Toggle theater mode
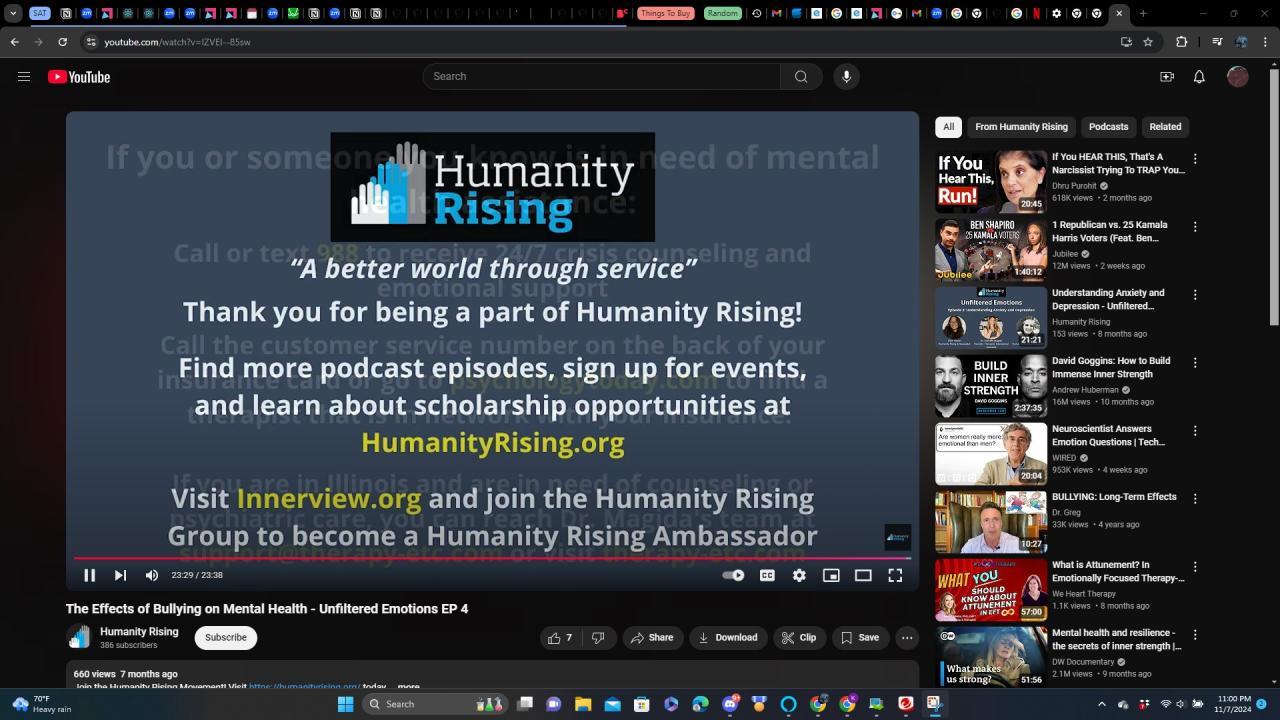Screen dimensions: 1280x720 click(x=863, y=575)
